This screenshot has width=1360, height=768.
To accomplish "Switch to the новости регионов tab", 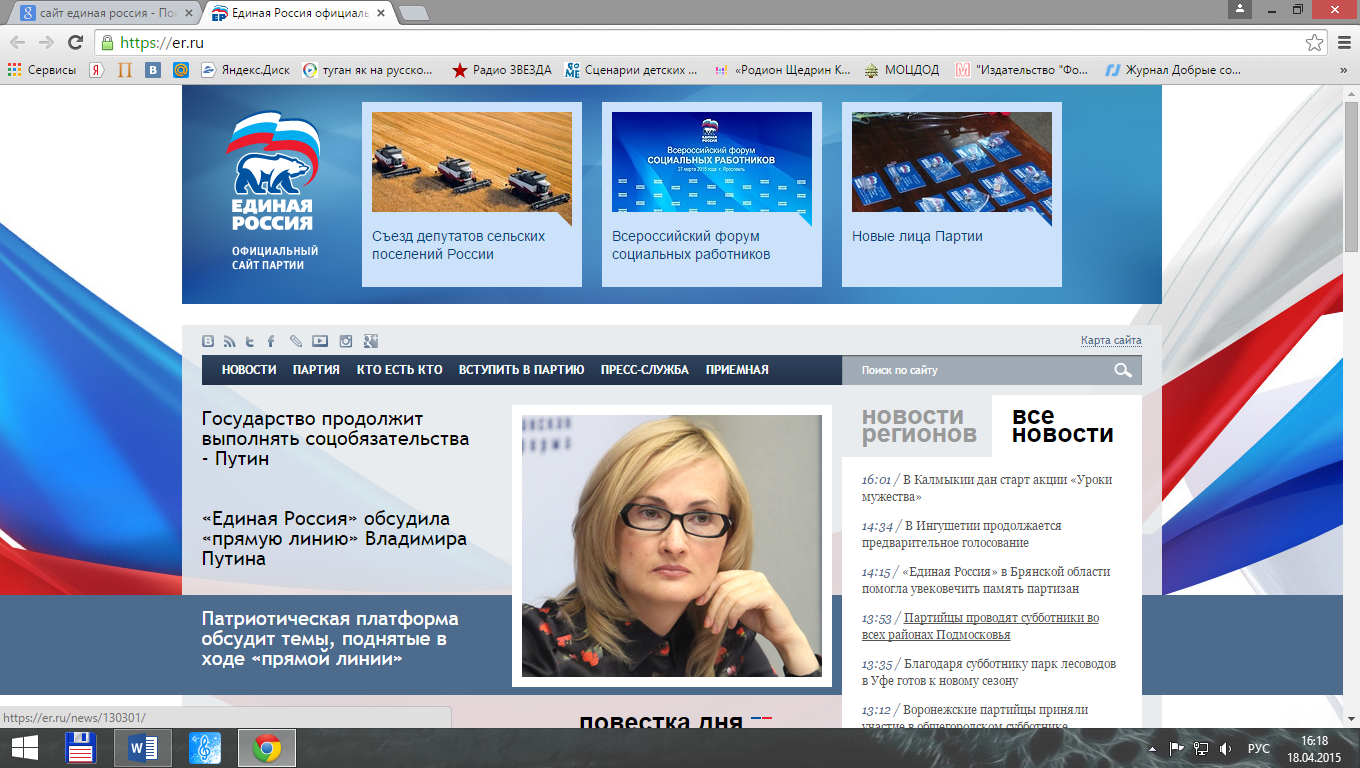I will click(919, 425).
